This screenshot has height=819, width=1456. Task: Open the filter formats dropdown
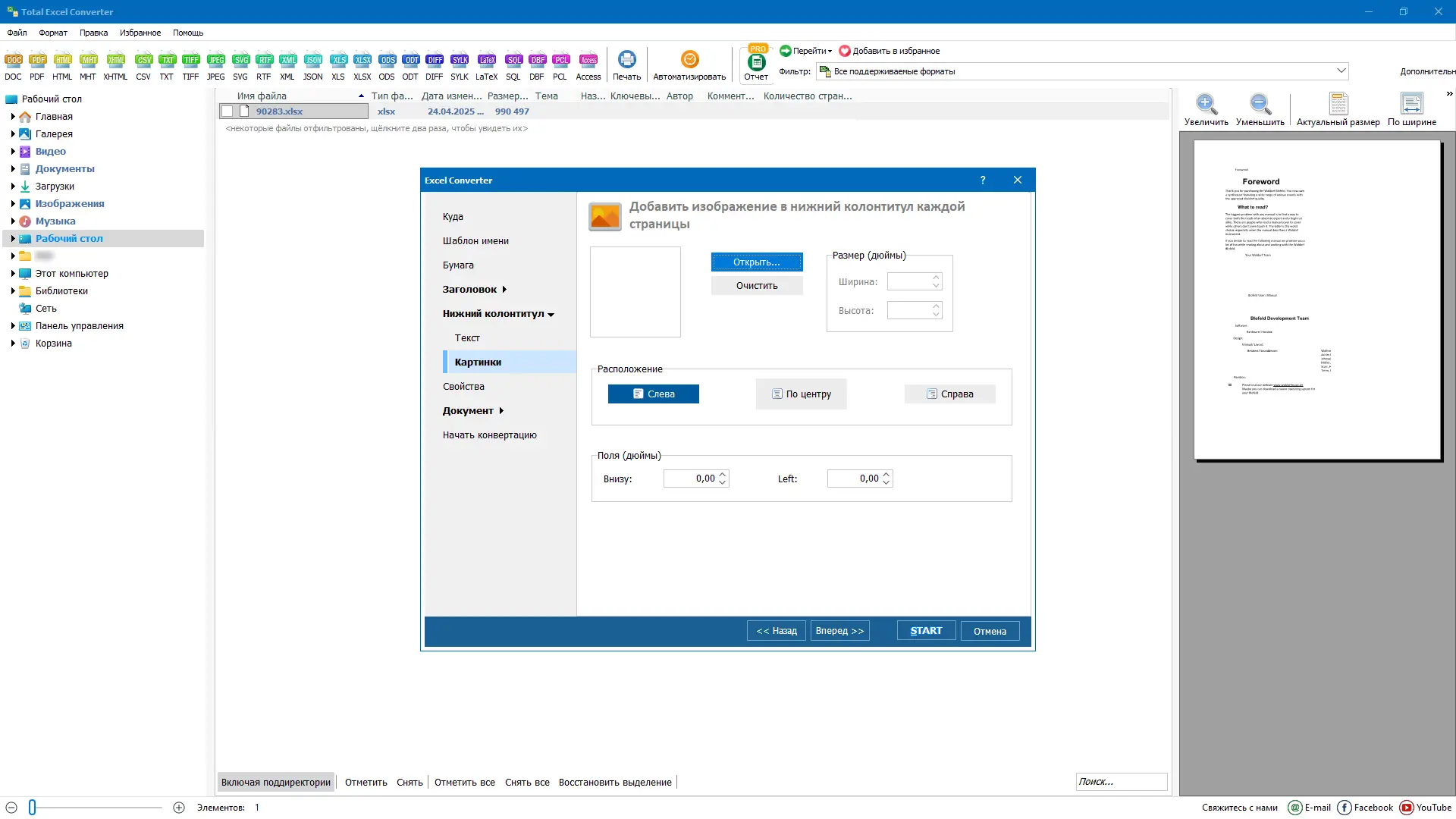(x=1341, y=71)
